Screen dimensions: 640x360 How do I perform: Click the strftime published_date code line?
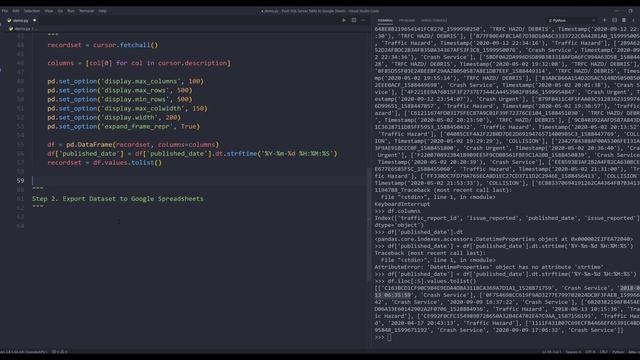[x=192, y=153]
